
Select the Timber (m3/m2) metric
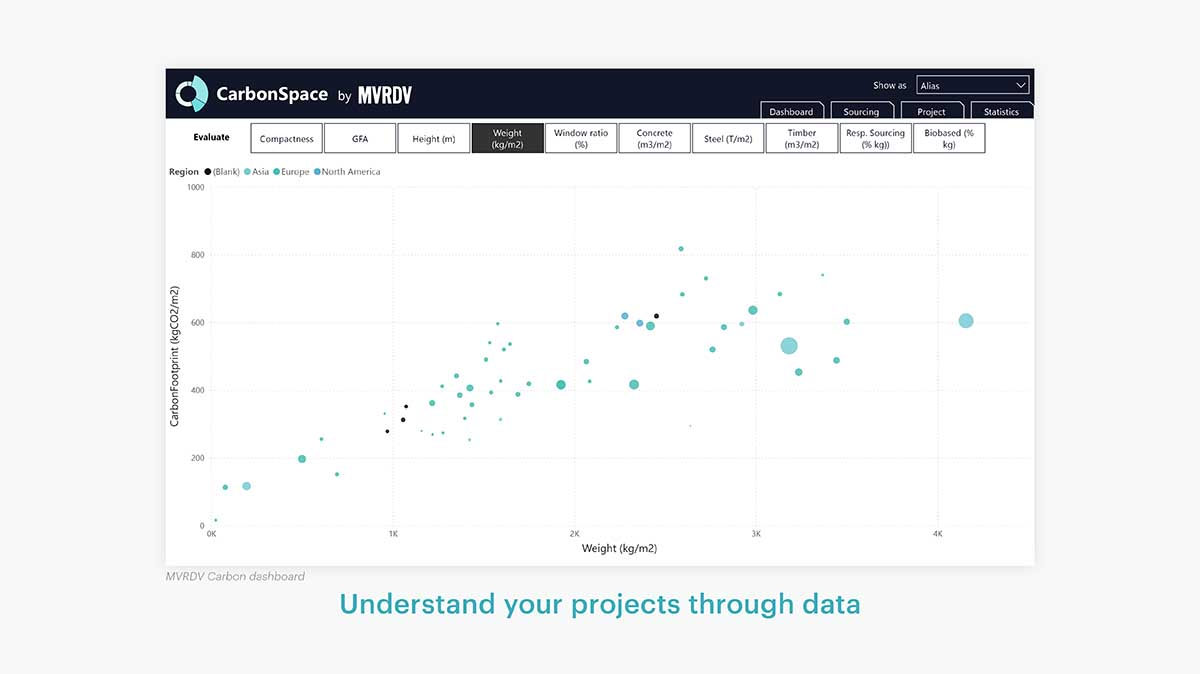pos(801,137)
